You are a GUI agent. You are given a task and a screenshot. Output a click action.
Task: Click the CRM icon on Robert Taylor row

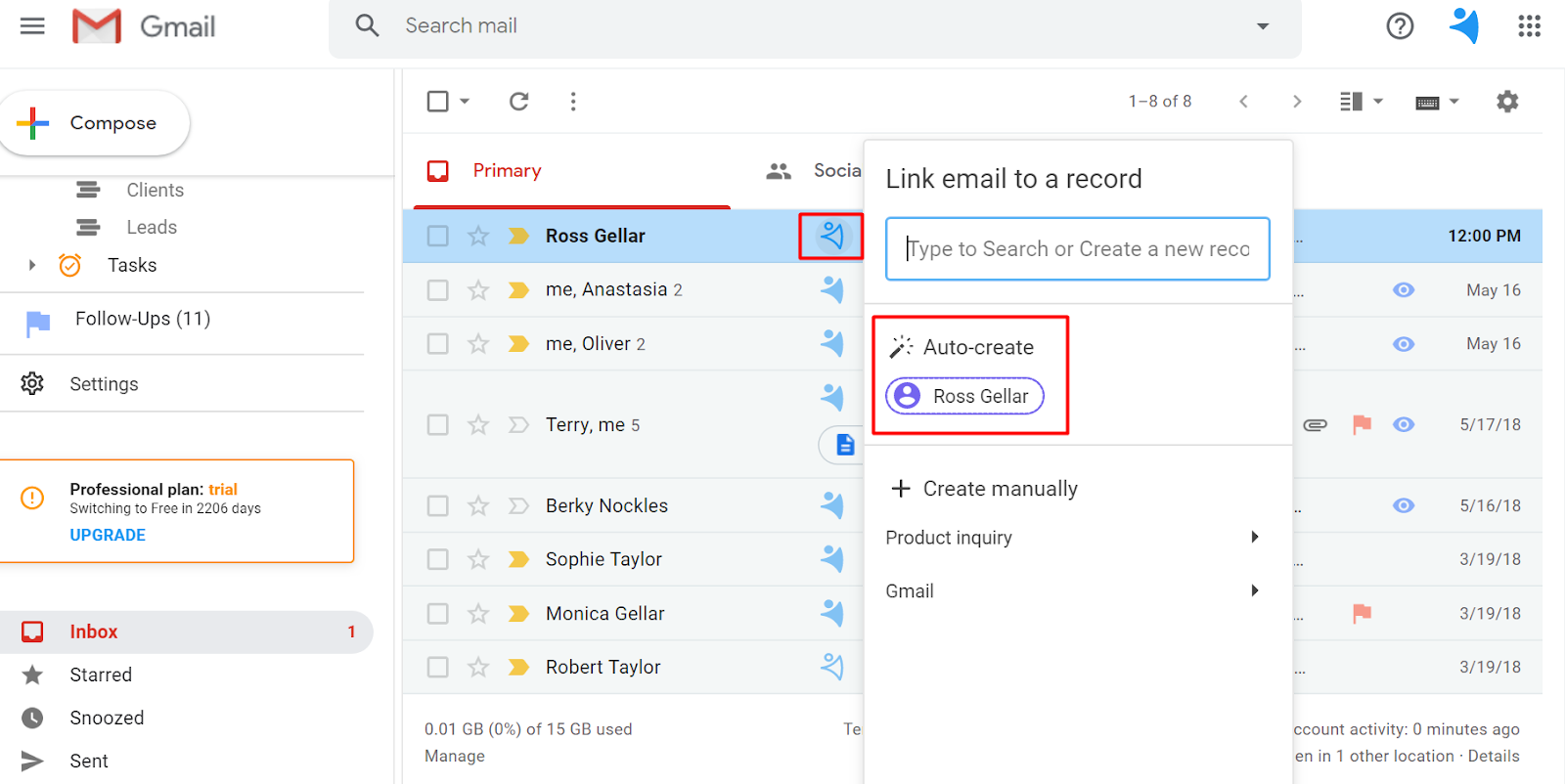[x=832, y=667]
